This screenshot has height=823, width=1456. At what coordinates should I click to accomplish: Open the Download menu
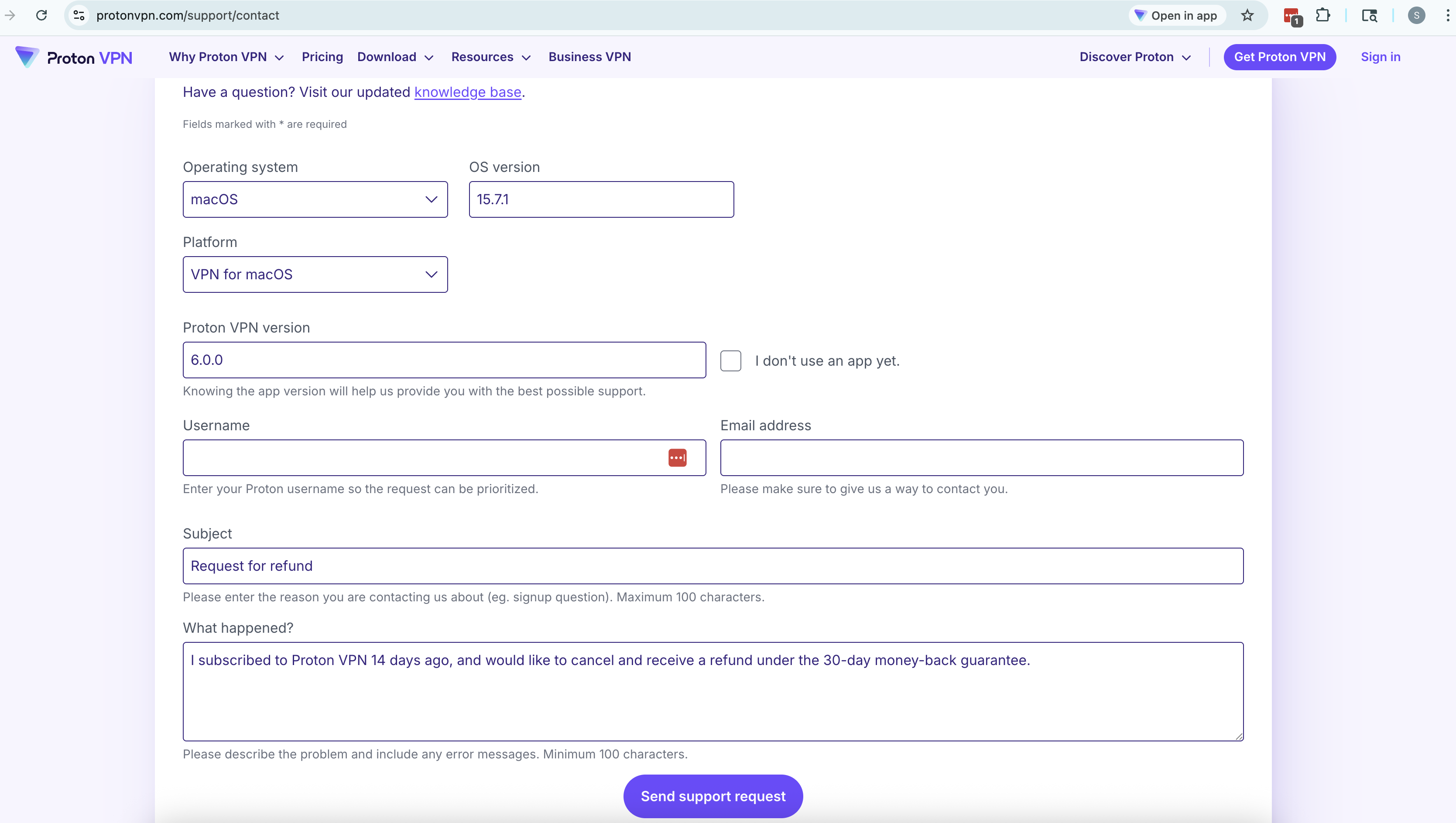click(395, 57)
